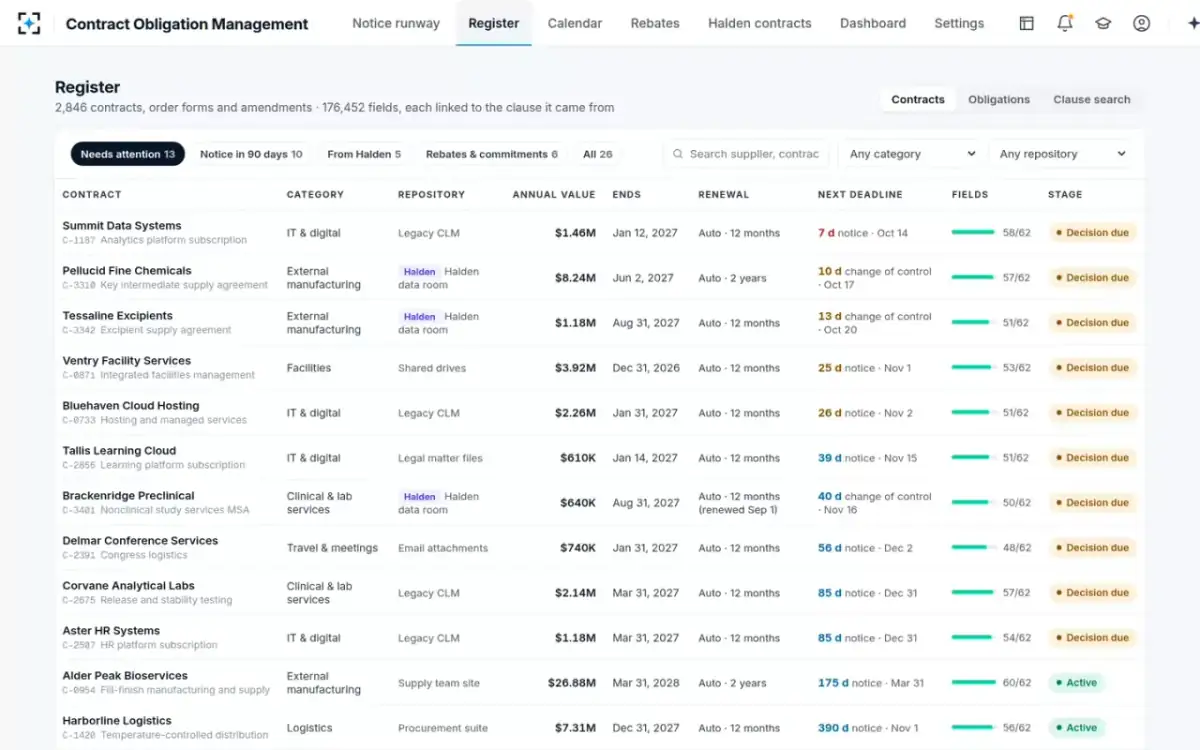Screen dimensions: 1200x750
Task: Click the "(renewed Sep 1)" renewal note
Action: click(x=738, y=510)
